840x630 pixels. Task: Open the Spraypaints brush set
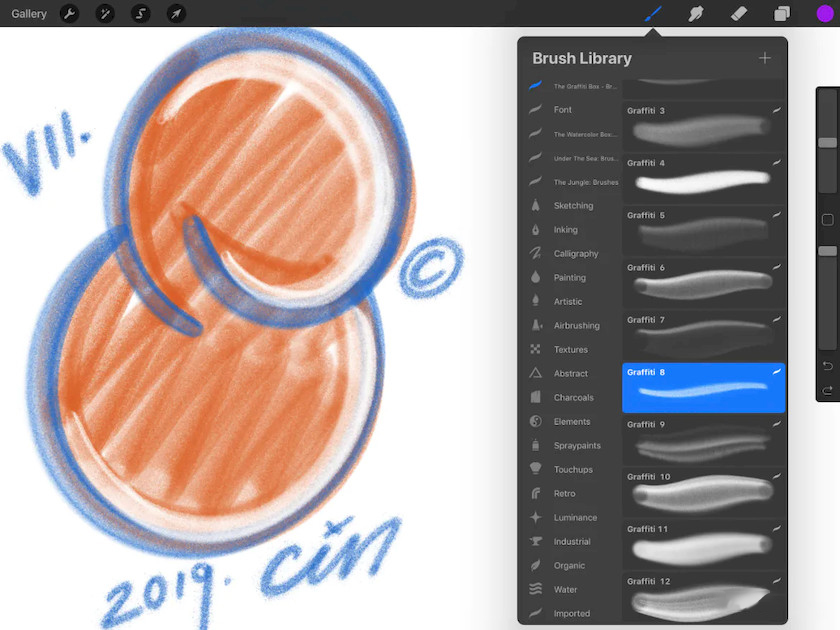click(577, 446)
